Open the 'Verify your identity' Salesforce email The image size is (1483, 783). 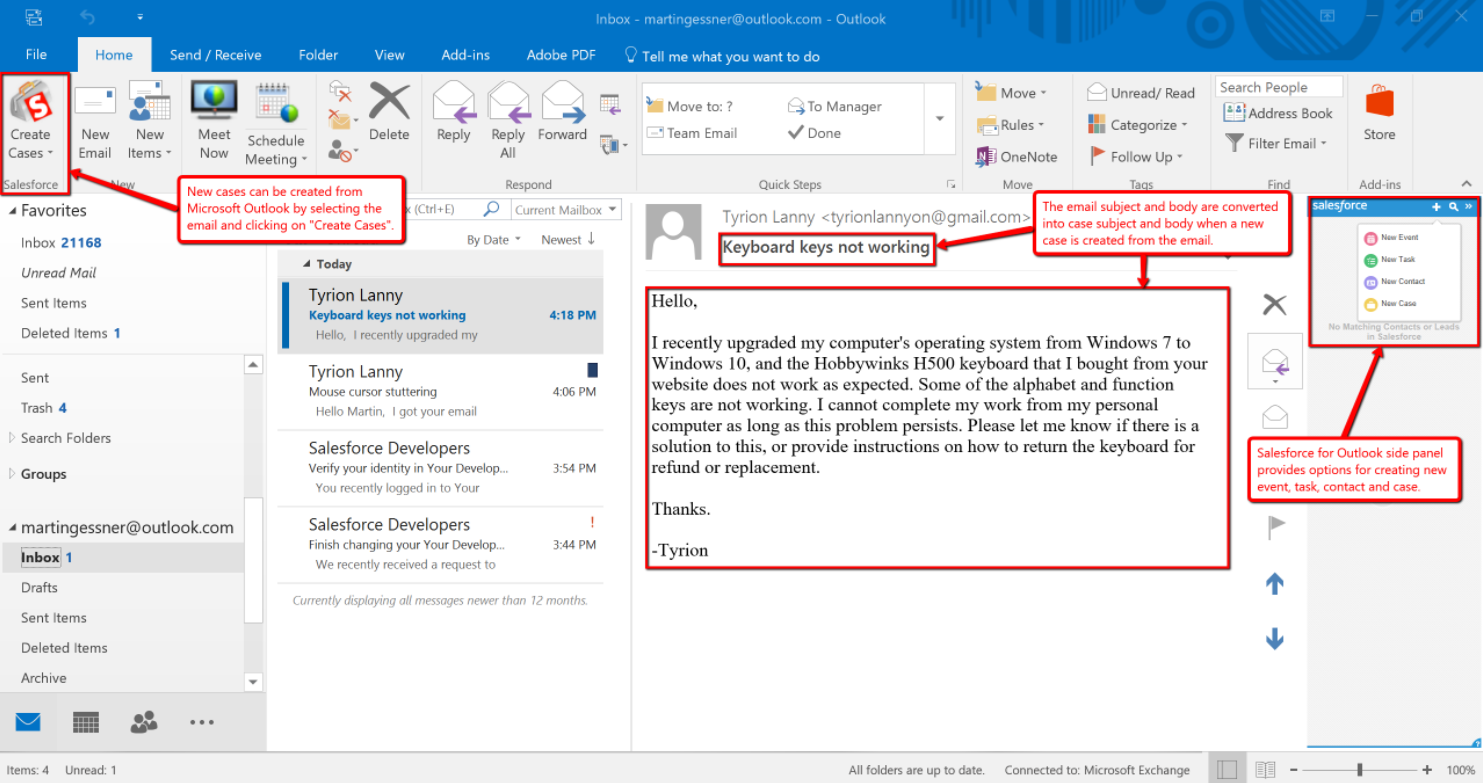(x=440, y=468)
